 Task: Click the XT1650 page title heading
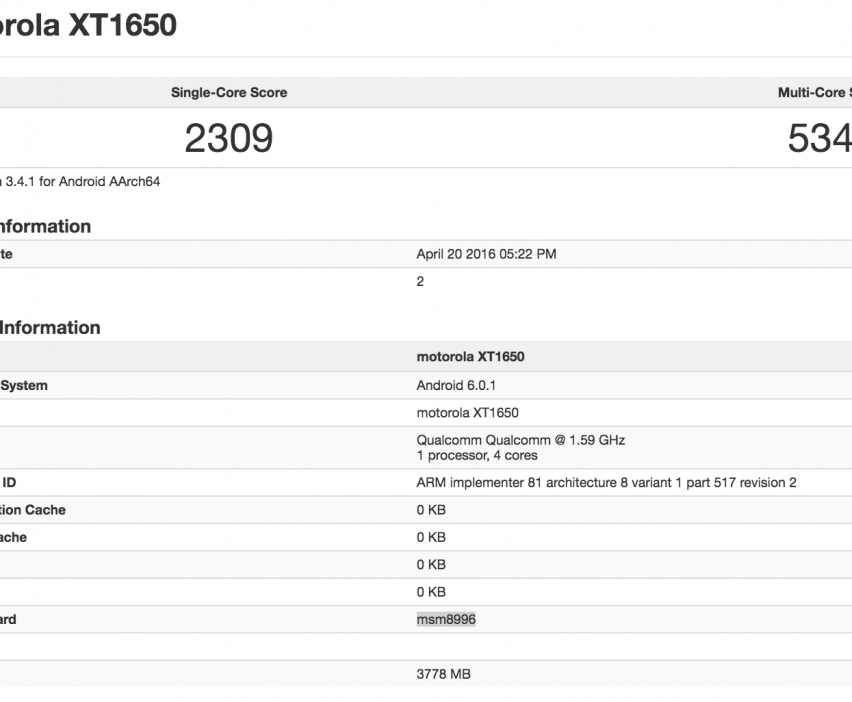[88, 24]
